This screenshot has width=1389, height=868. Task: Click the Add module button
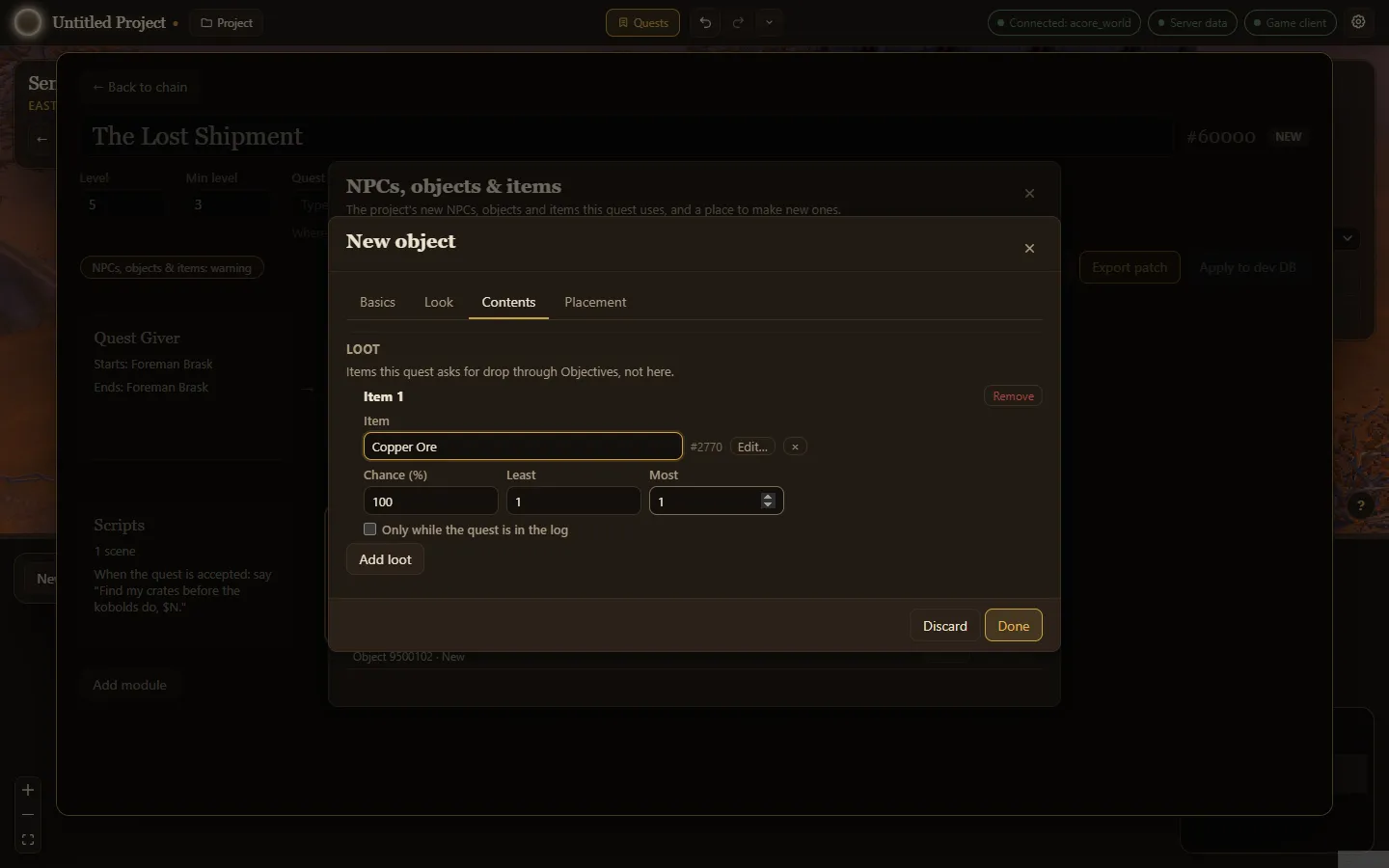pyautogui.click(x=129, y=685)
